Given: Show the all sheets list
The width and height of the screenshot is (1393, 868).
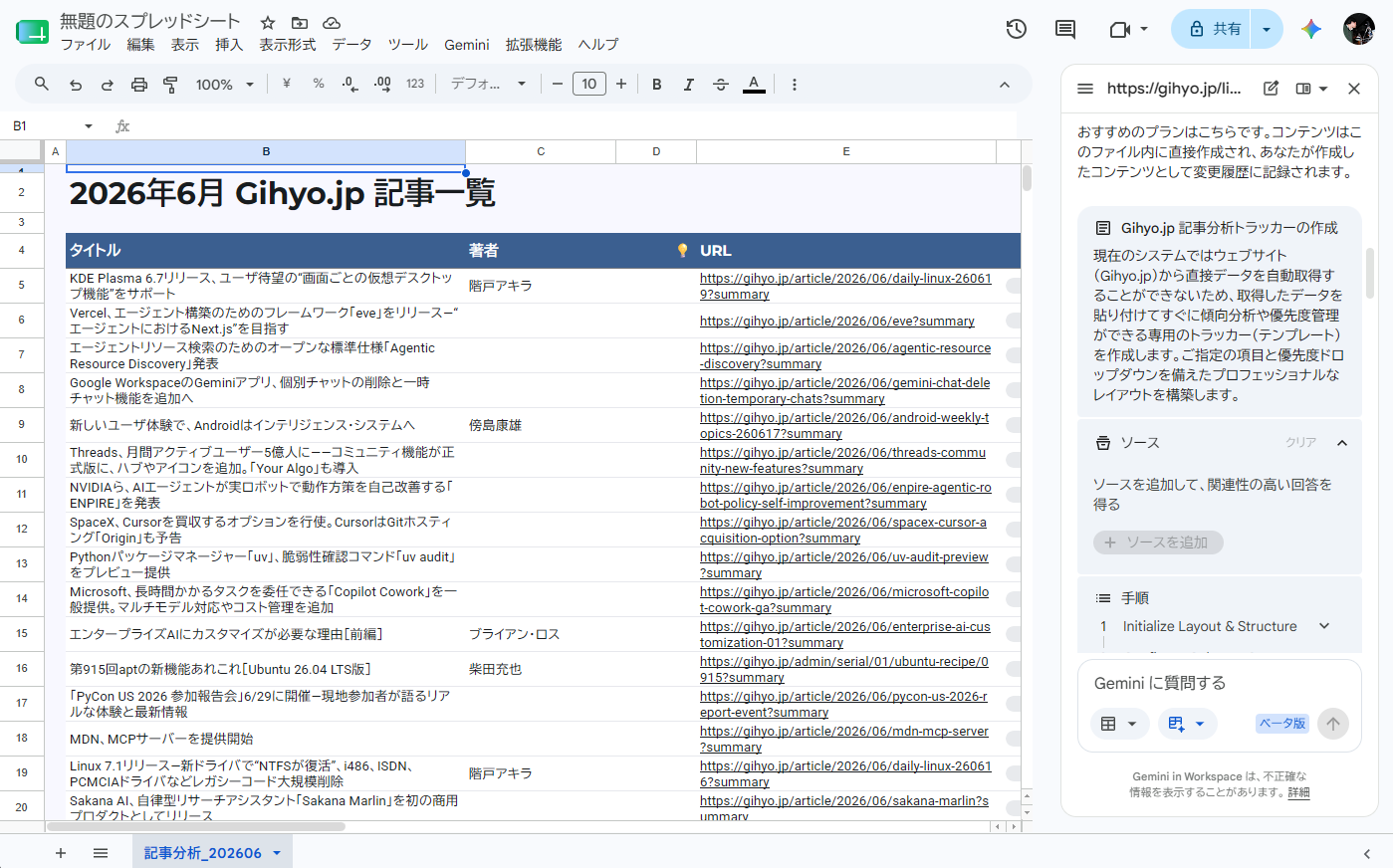Looking at the screenshot, I should 101,853.
